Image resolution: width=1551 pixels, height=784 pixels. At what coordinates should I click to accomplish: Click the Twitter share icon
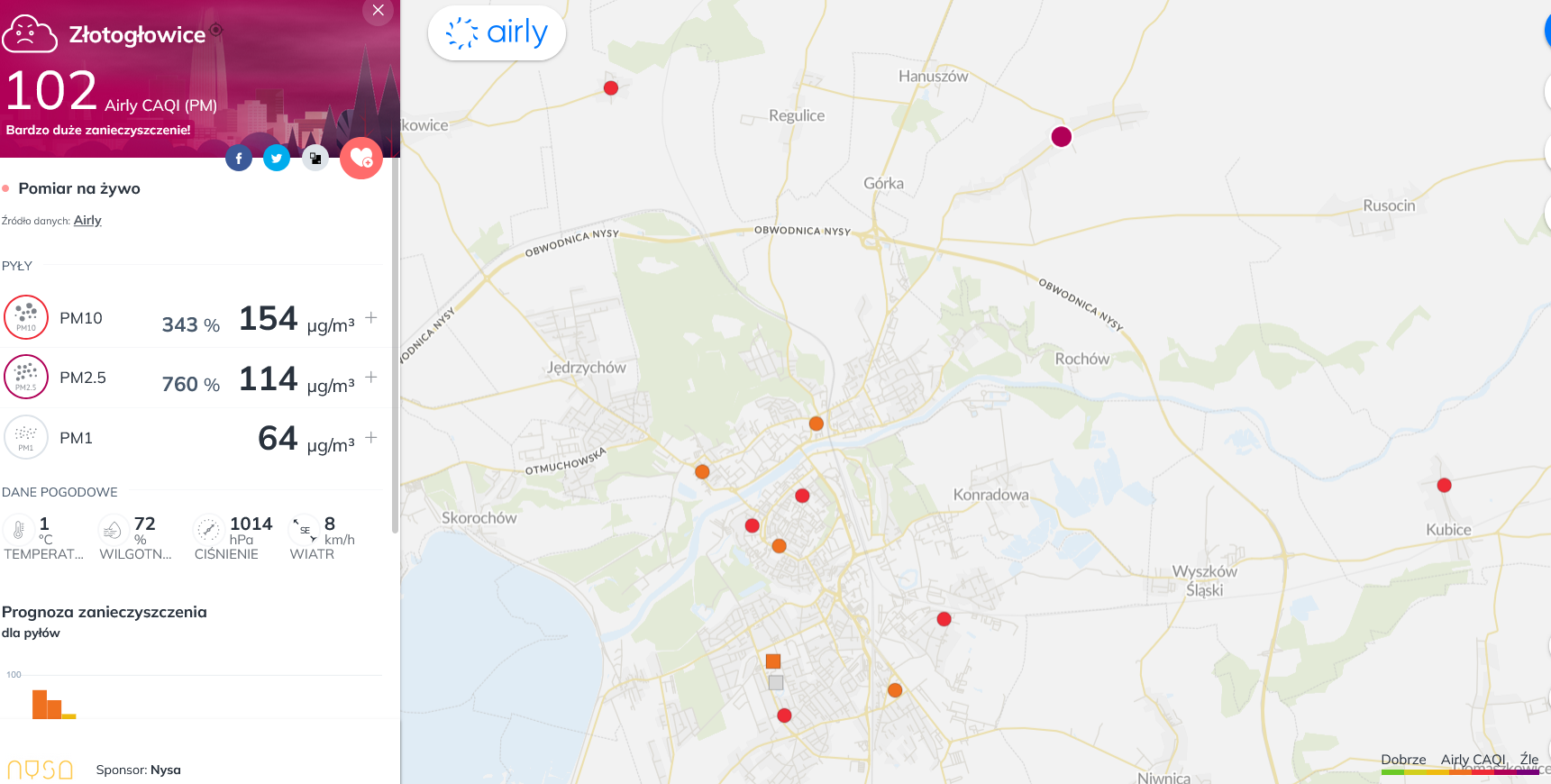[x=277, y=159]
